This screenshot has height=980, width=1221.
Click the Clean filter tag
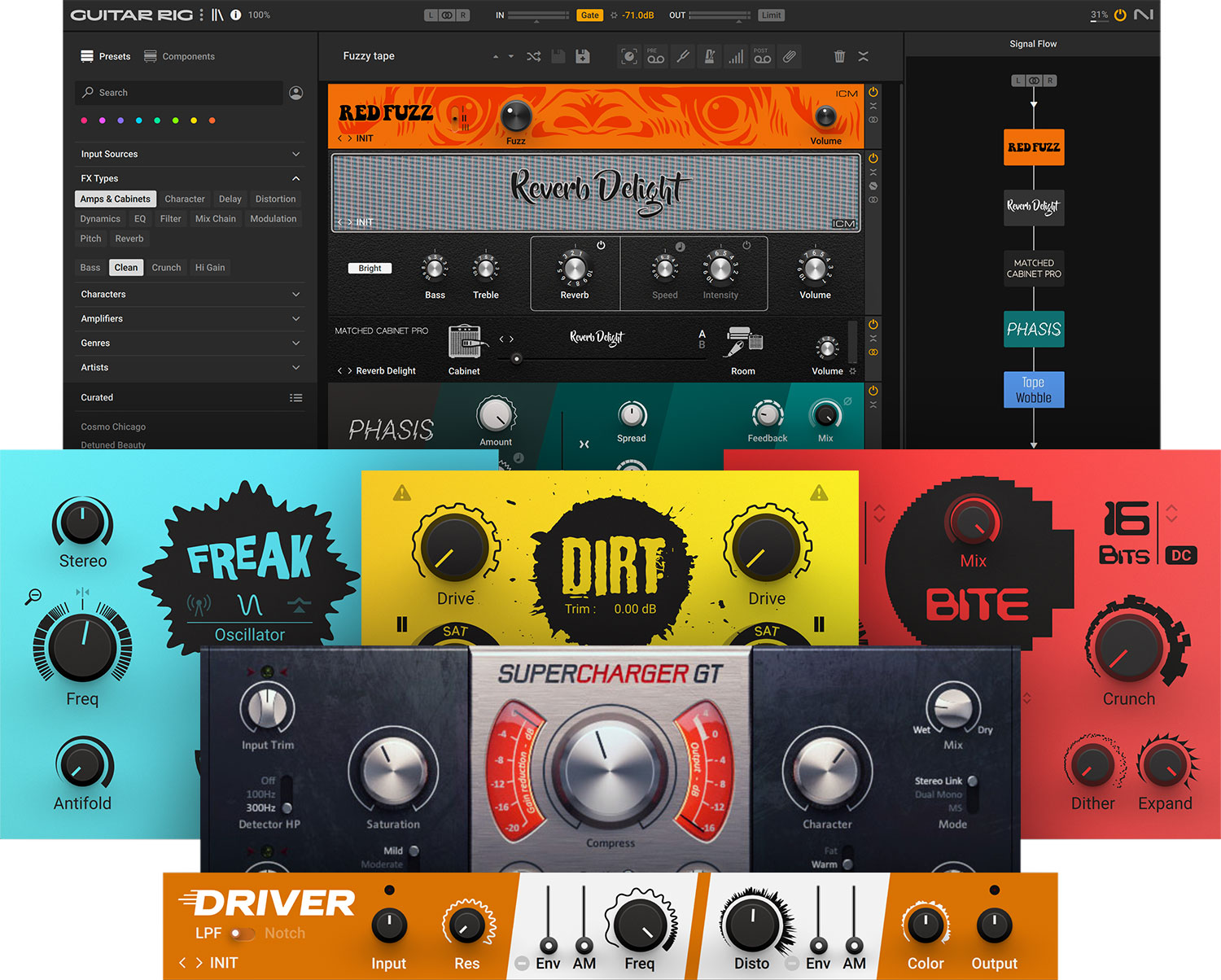point(126,268)
